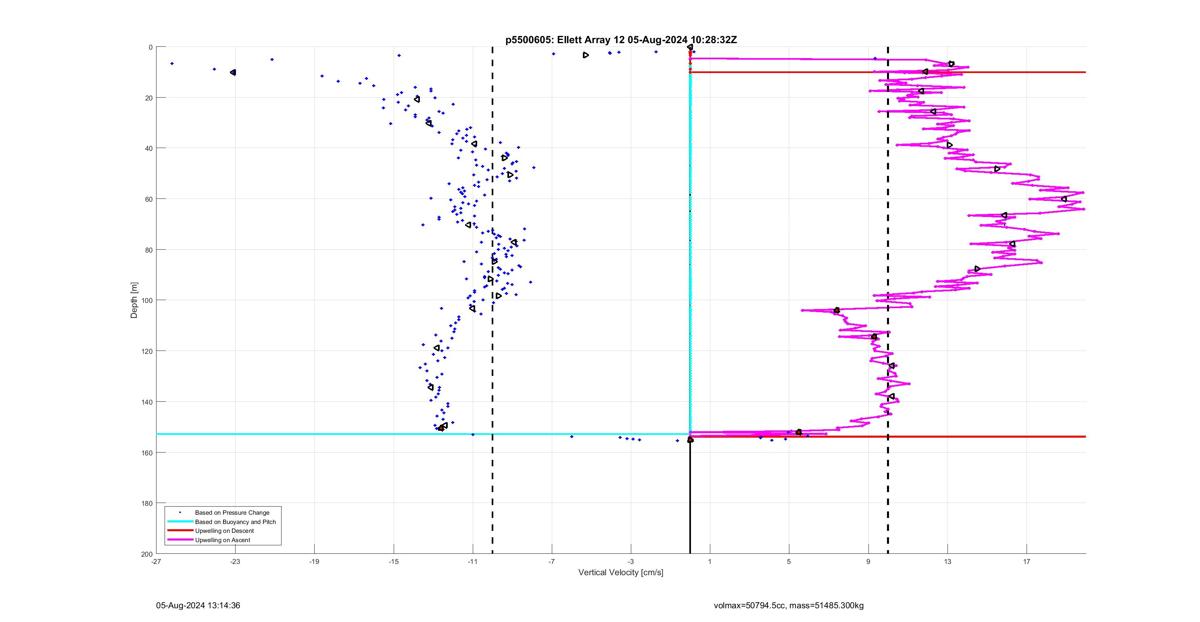Click the 'volmax=50794.5cc, mass=51485.300kg' footer text
The height and width of the screenshot is (622, 1200).
point(788,605)
